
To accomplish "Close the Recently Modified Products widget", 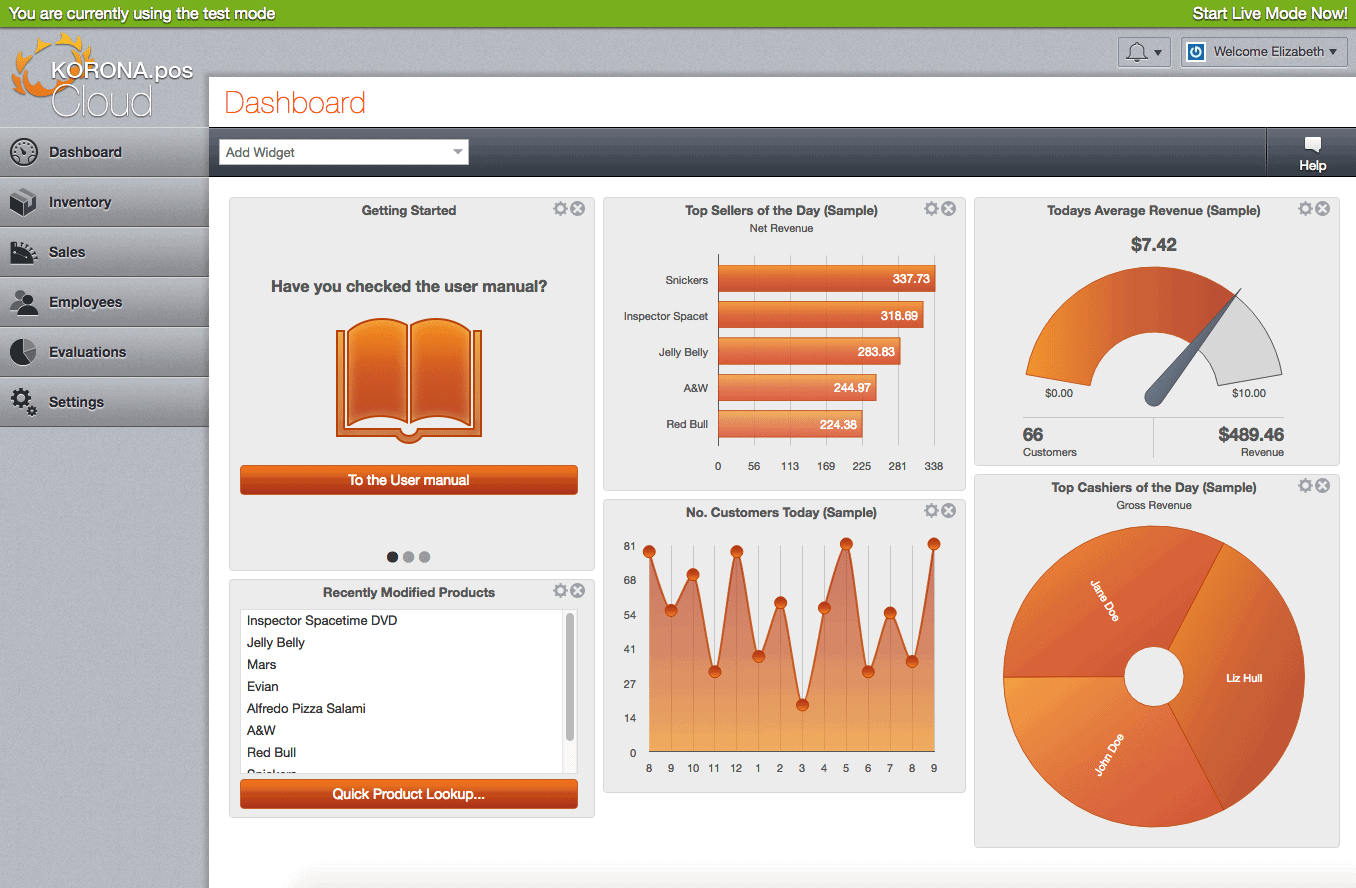I will [578, 591].
